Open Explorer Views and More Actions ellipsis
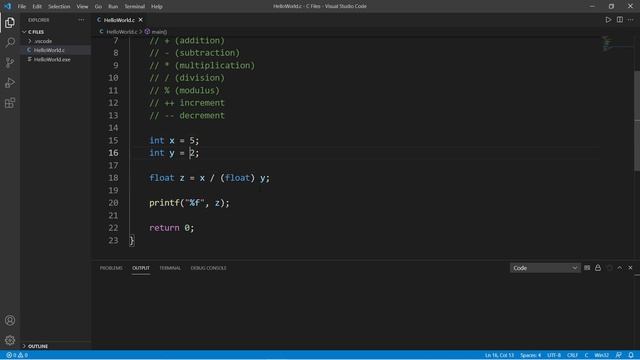640x360 pixels. click(81, 20)
